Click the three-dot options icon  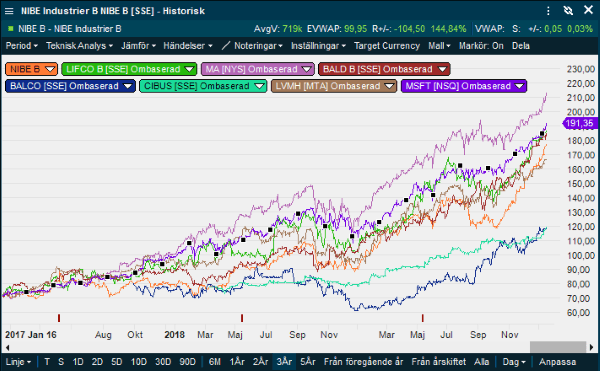point(548,11)
